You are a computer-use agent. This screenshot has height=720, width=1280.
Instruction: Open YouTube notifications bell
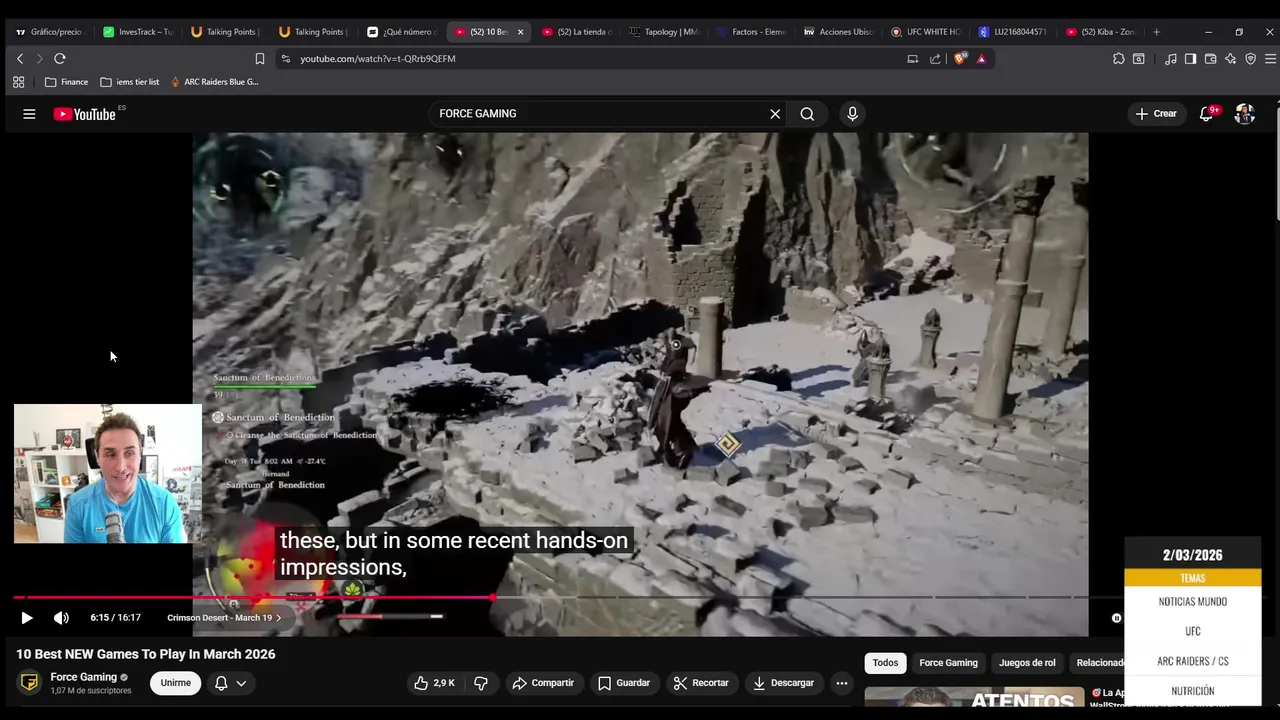[1206, 114]
